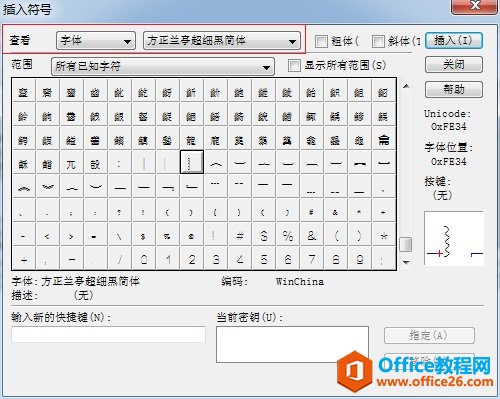500x399 pixels.
Task: Select the backslash symbol cell
Action: 119,236
